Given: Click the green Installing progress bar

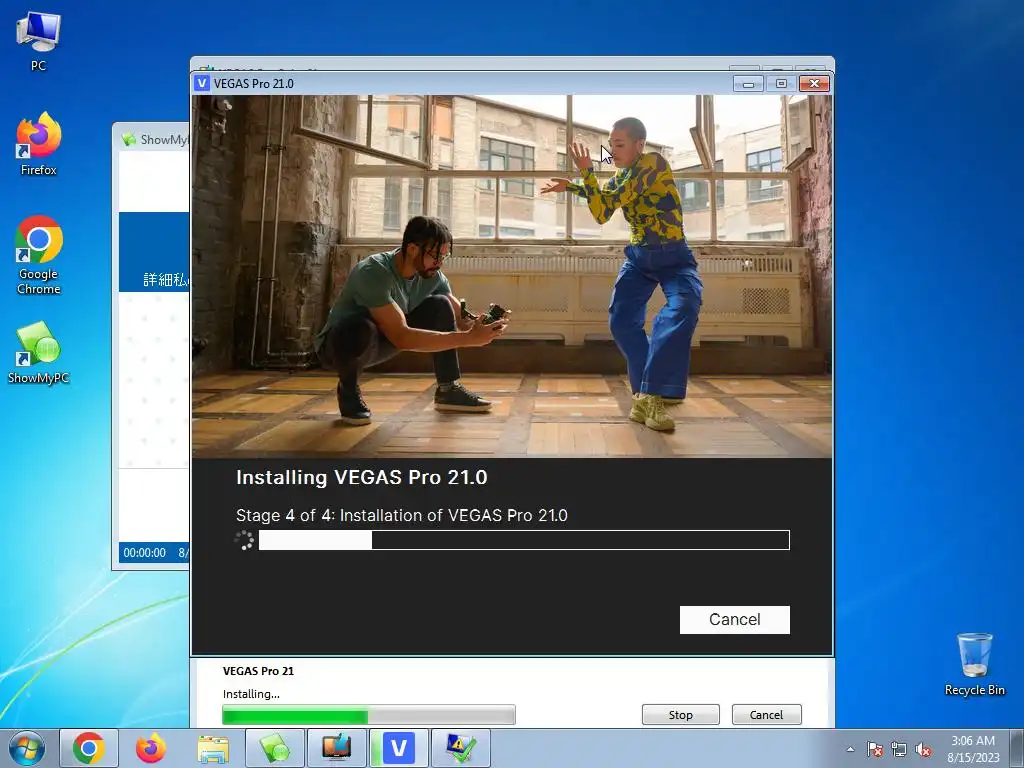Looking at the screenshot, I should (368, 714).
